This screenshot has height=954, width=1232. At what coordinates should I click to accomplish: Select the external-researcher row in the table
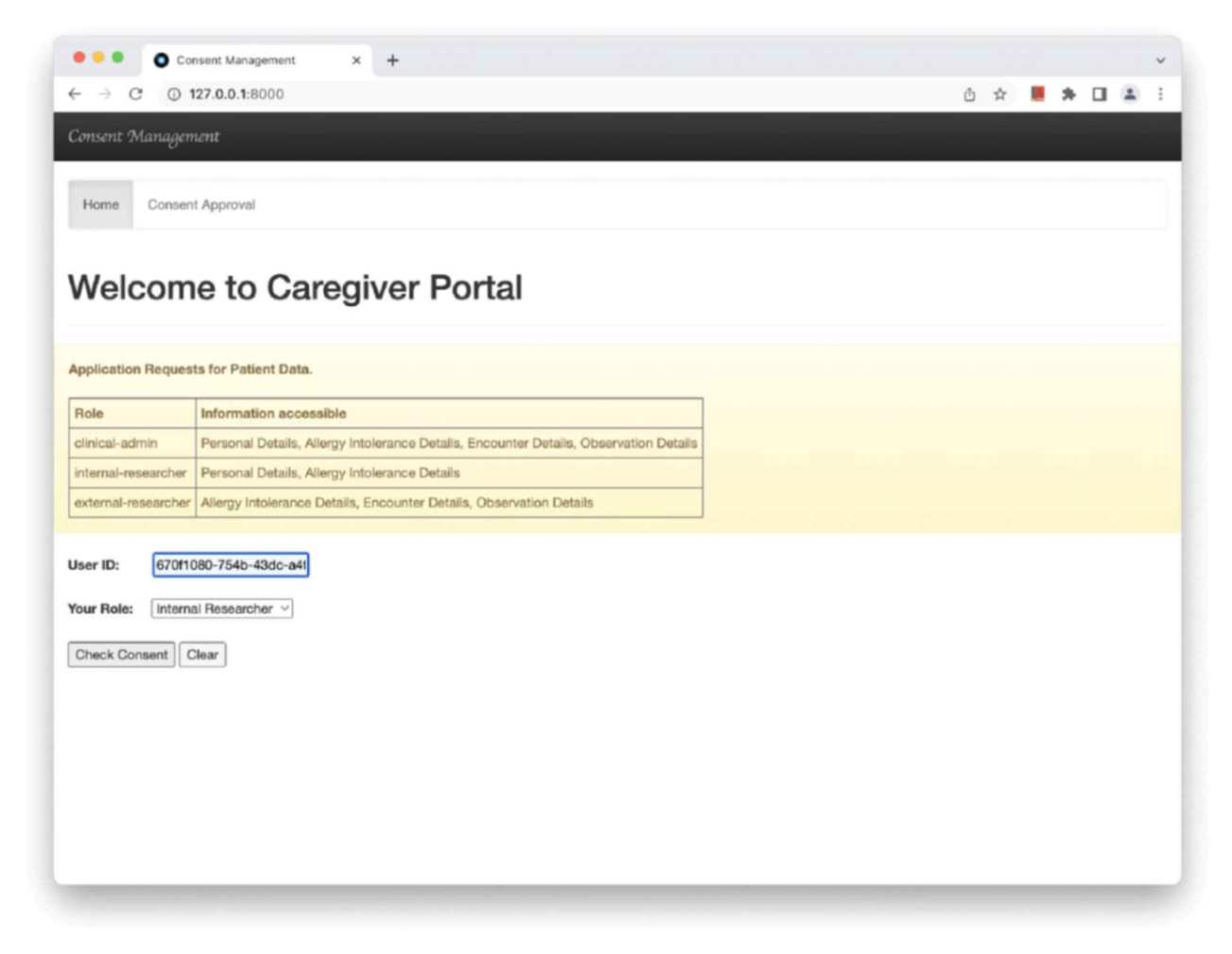(x=132, y=502)
